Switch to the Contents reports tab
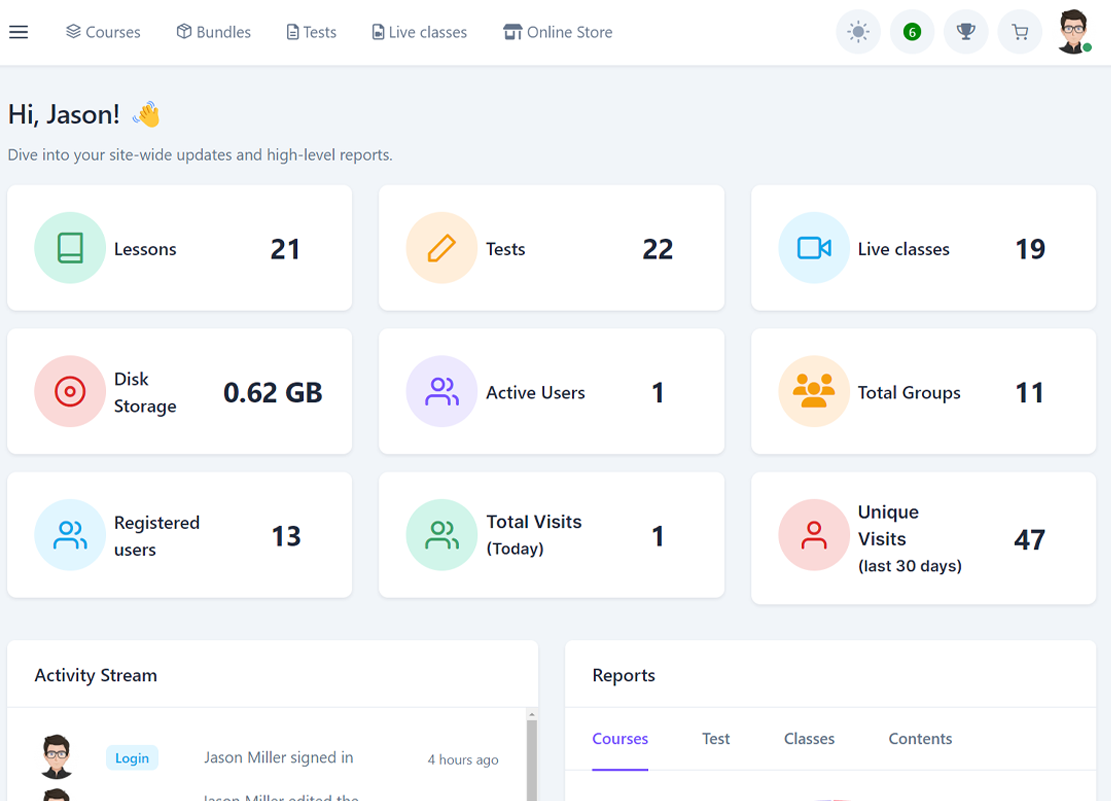This screenshot has height=801, width=1111. tap(920, 739)
